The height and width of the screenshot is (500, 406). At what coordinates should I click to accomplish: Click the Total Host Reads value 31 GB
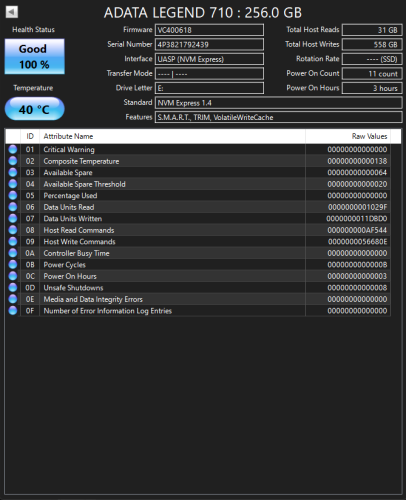coord(372,30)
